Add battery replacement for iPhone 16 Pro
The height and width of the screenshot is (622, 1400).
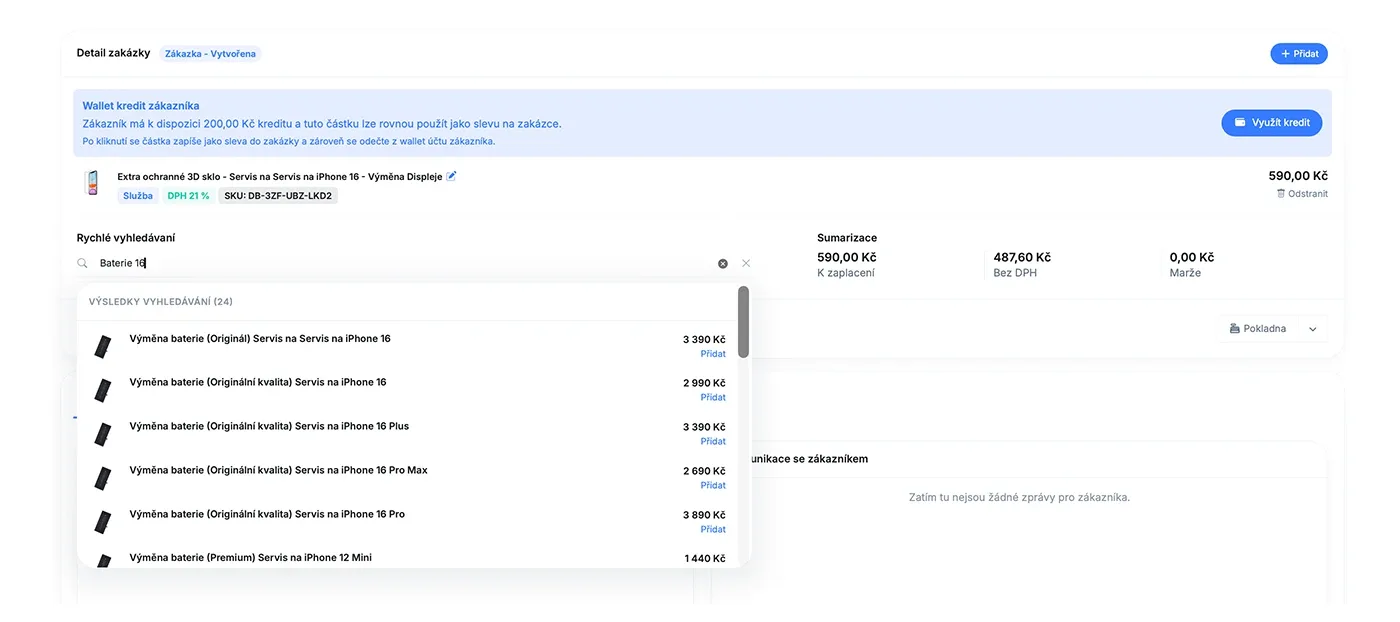coord(713,530)
